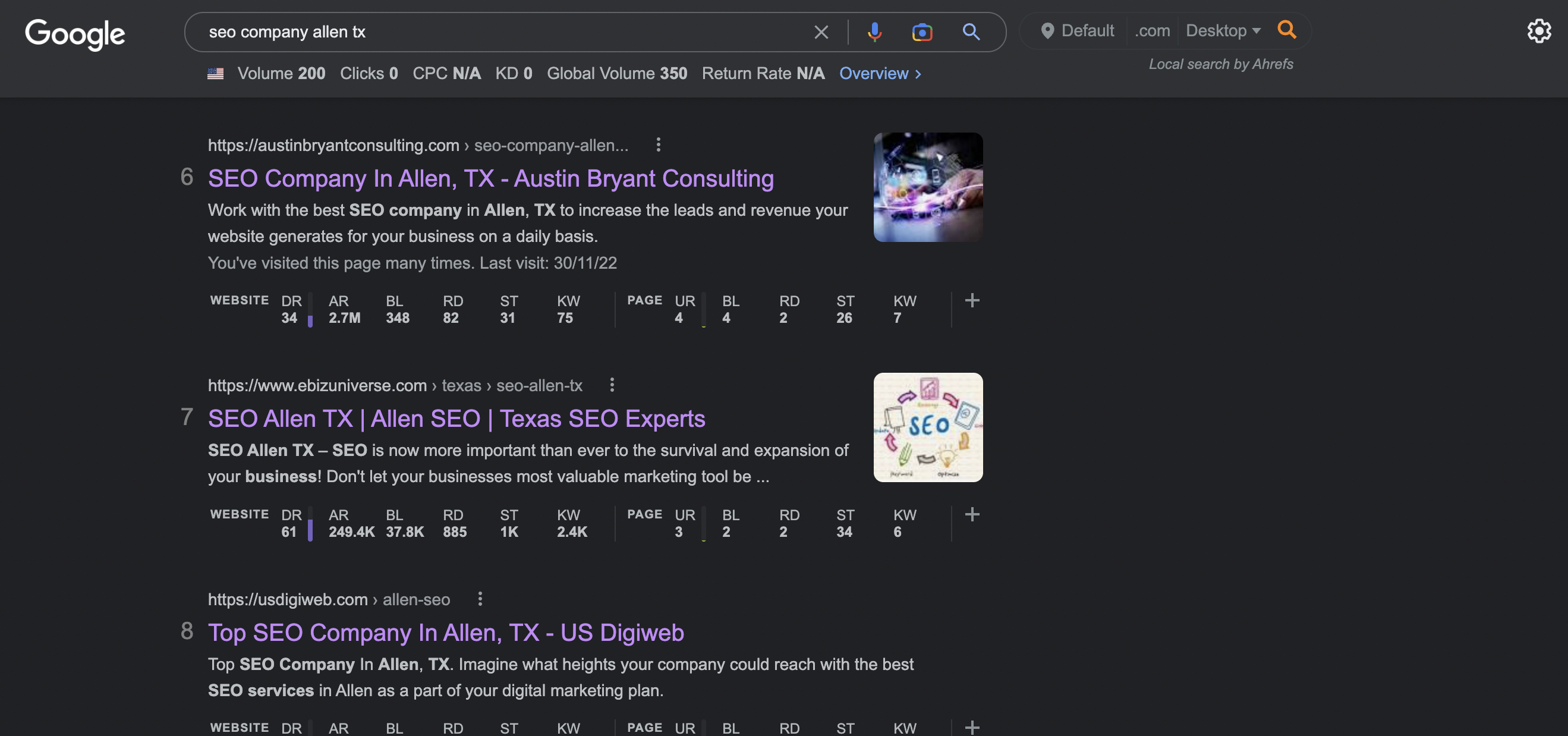Click the blue search magnifier icon
This screenshot has width=1568, height=736.
click(x=971, y=32)
